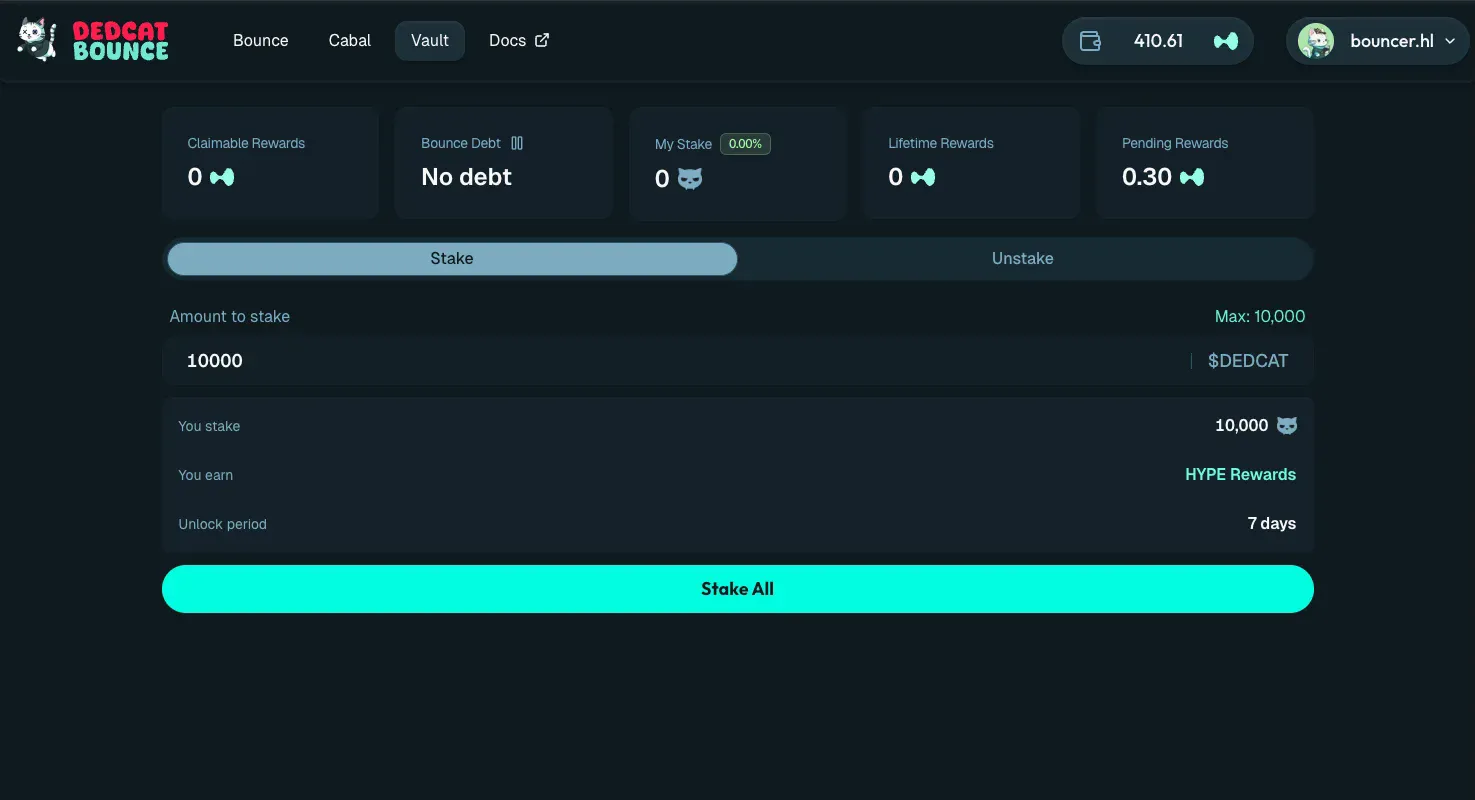Click the bouncer.hl avatar image
This screenshot has width=1475, height=800.
tap(1315, 41)
